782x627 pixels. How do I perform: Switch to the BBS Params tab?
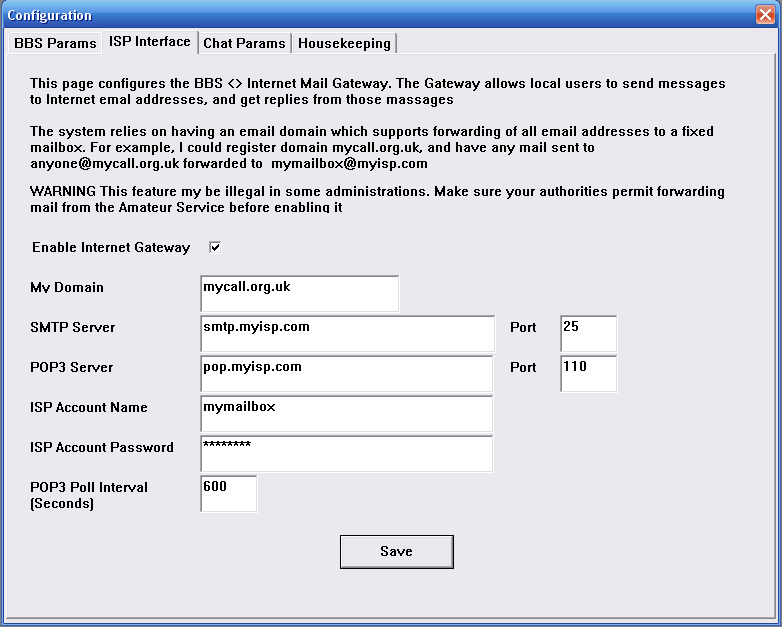pyautogui.click(x=55, y=43)
